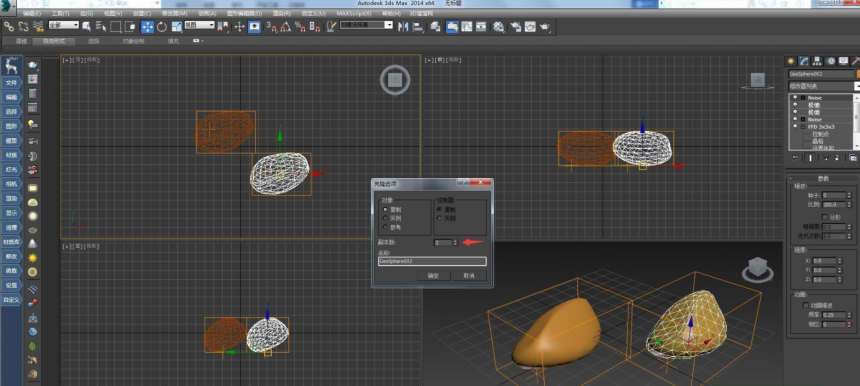Open the Create(C) menu

(142, 13)
